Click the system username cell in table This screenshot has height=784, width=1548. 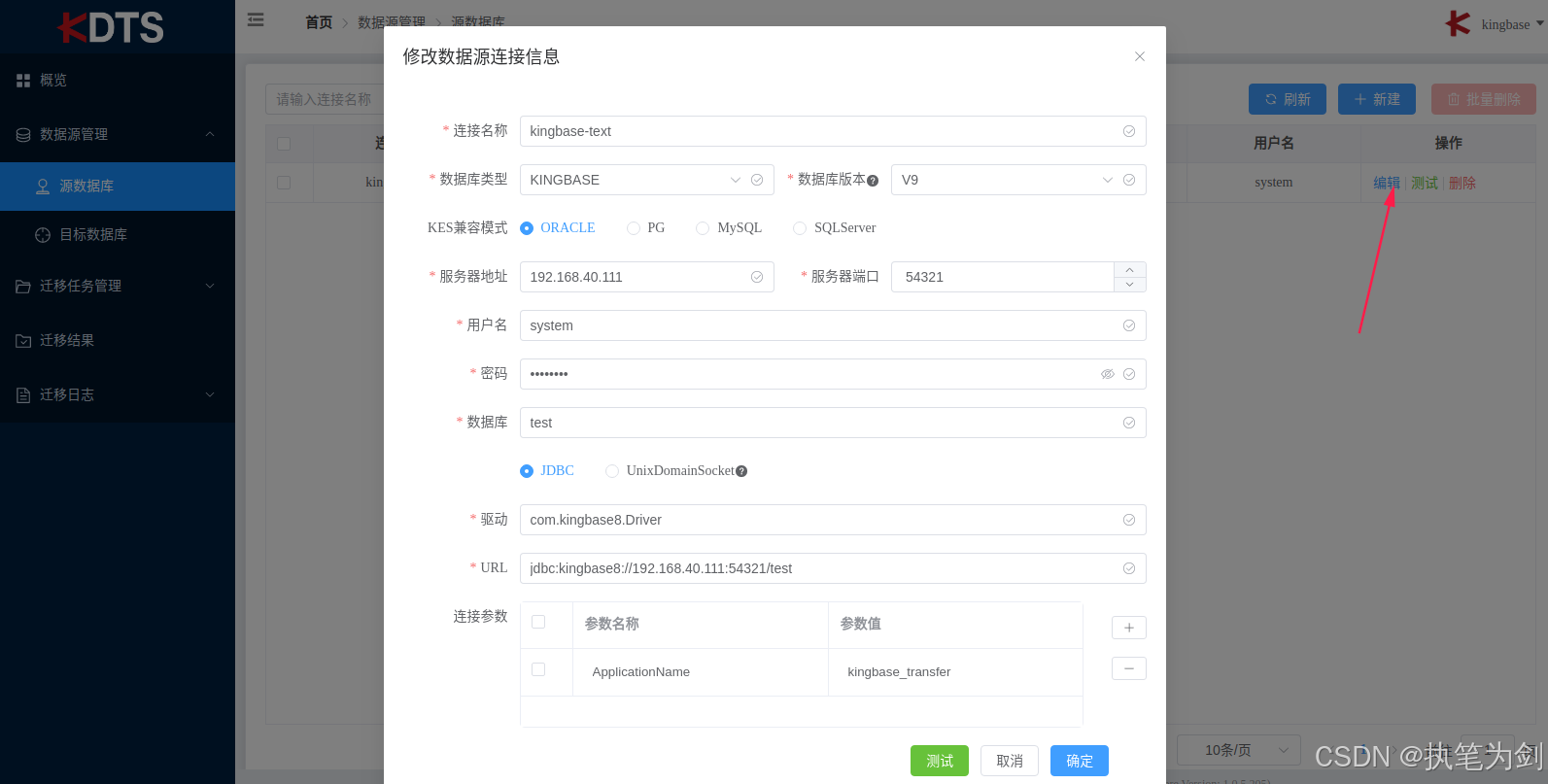[1273, 183]
